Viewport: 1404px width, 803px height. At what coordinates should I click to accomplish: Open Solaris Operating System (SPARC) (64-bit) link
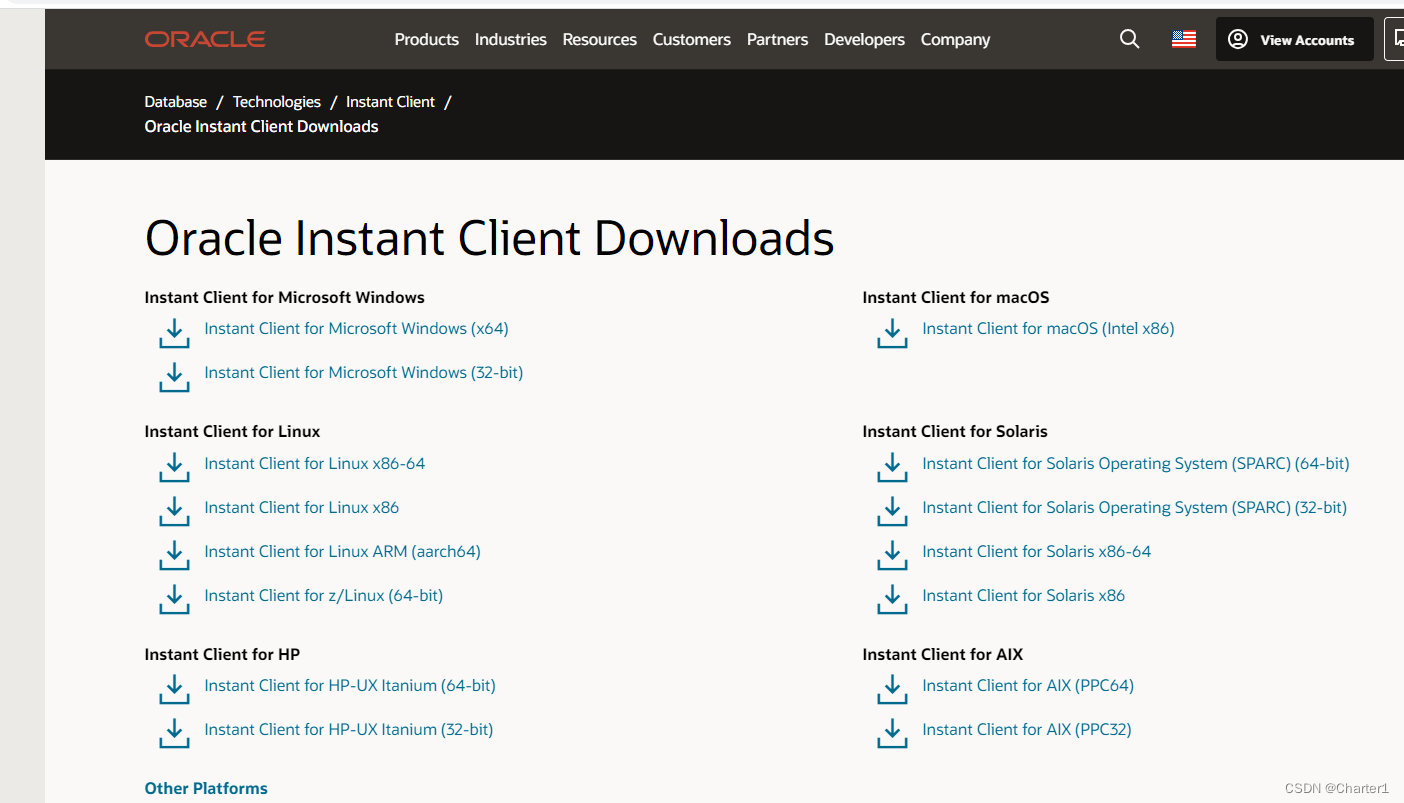pos(1136,463)
